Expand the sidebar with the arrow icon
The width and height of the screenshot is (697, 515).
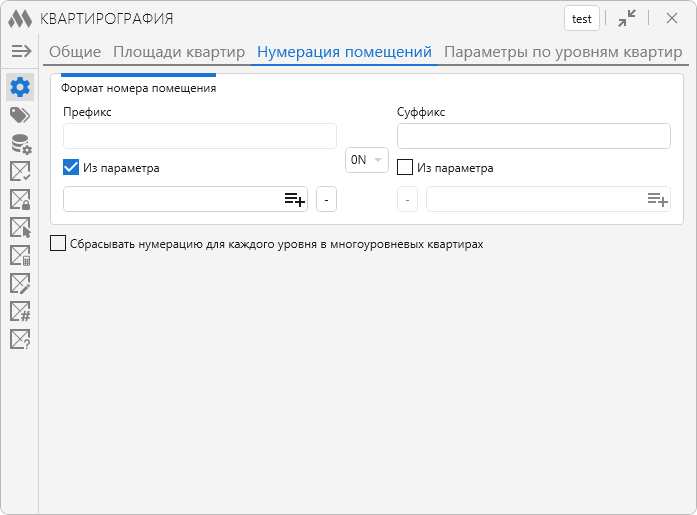pos(21,51)
